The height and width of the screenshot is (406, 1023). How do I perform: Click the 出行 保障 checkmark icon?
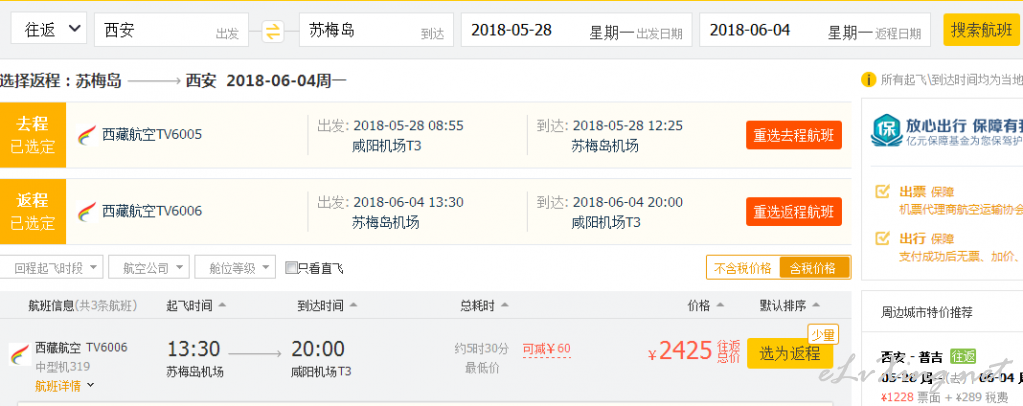882,238
